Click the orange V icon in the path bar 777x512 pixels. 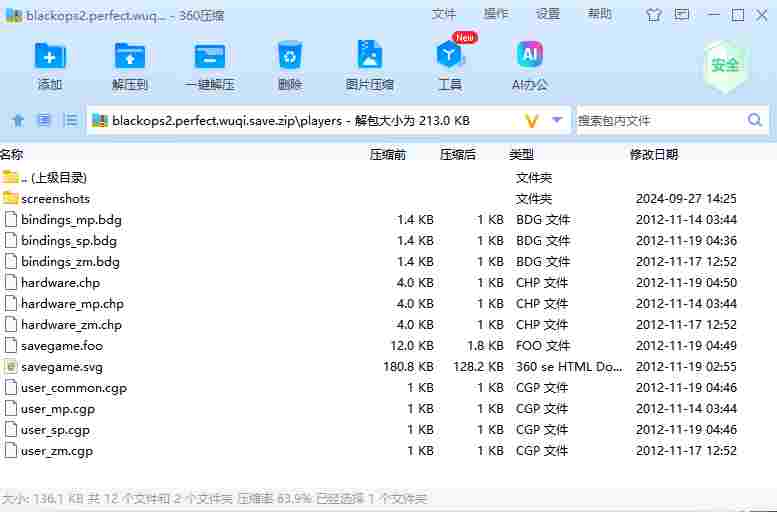[531, 120]
